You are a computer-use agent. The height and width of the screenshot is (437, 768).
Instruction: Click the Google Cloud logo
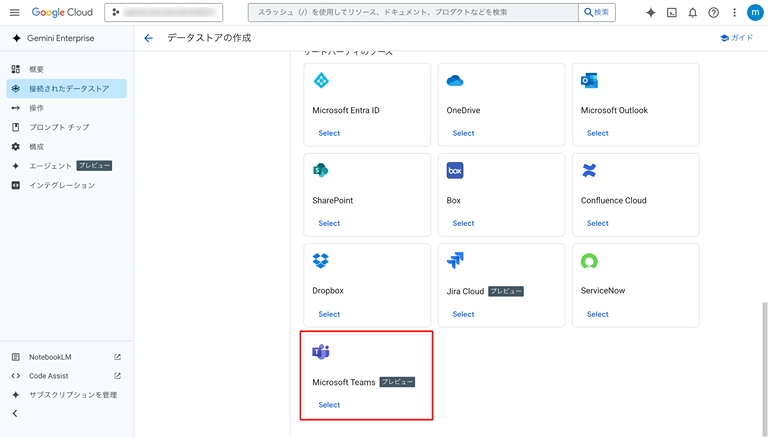point(62,12)
